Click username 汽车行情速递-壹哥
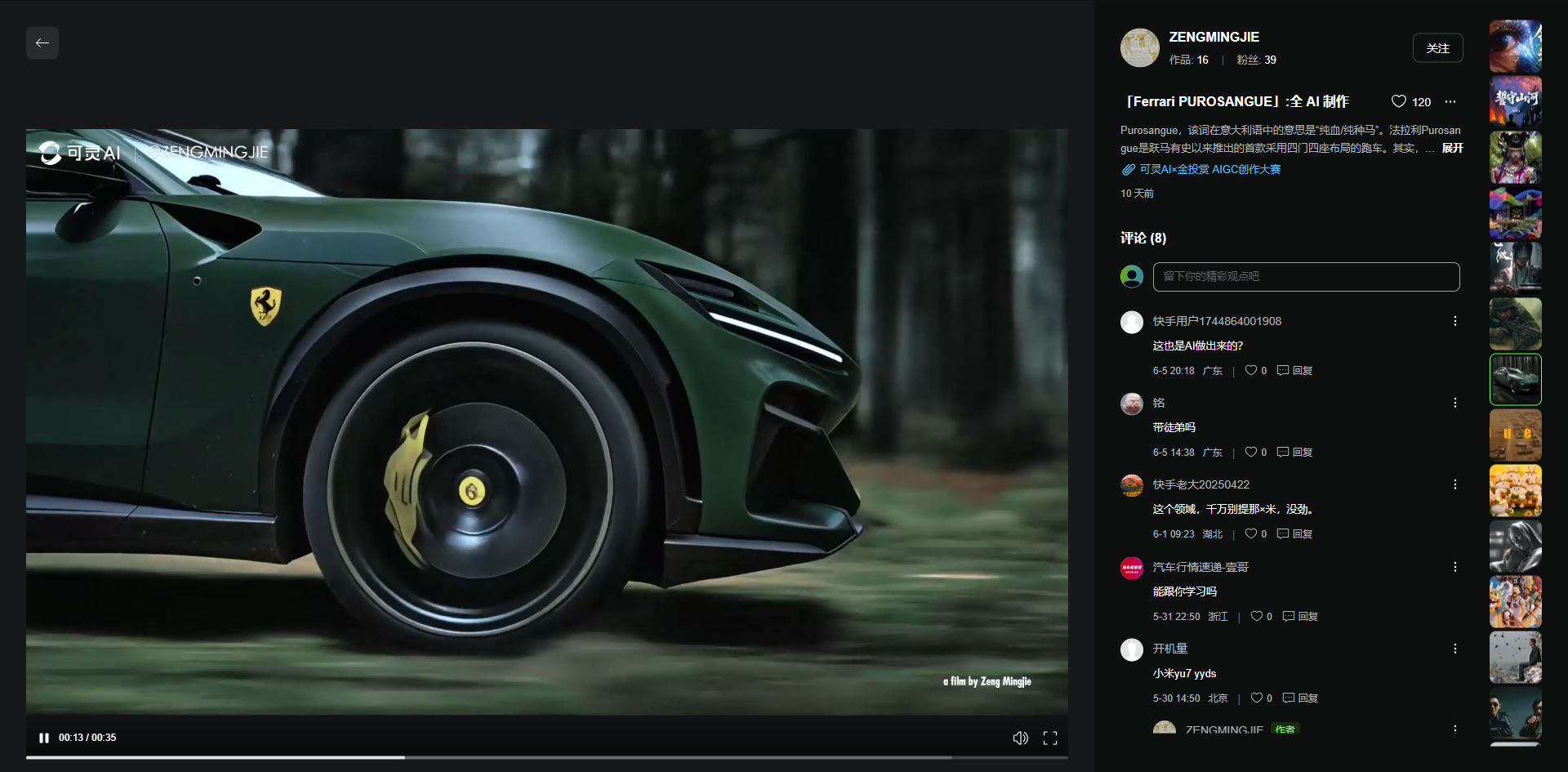 (x=1200, y=567)
